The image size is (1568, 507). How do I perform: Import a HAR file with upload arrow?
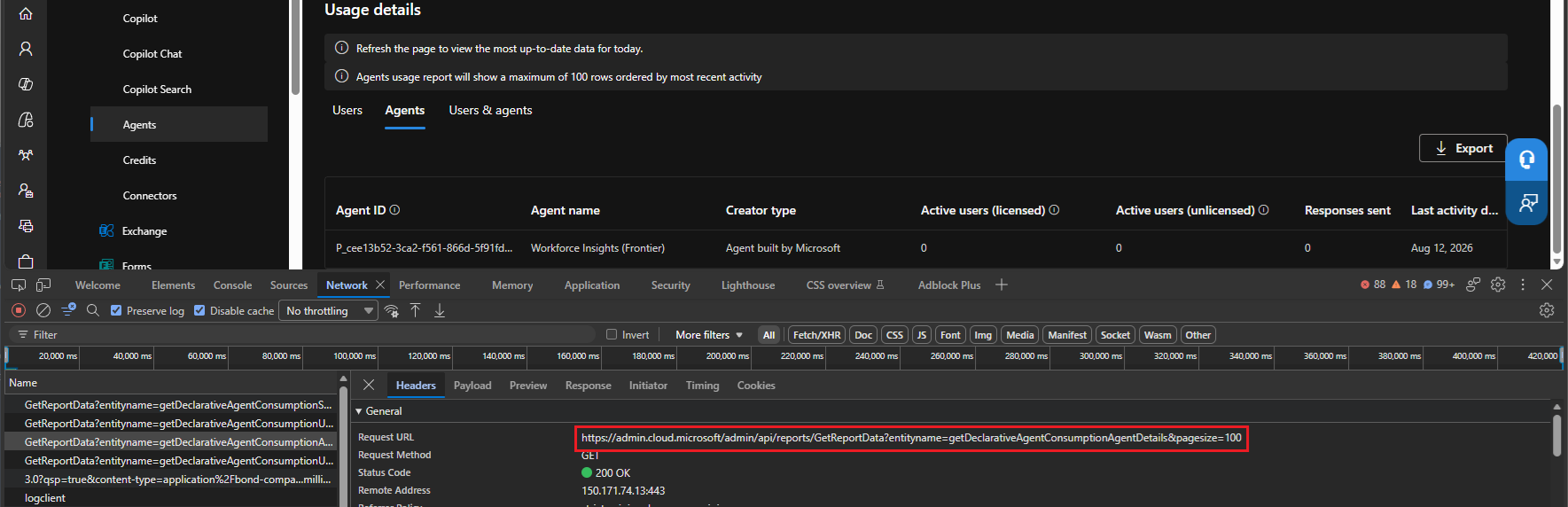pyautogui.click(x=415, y=310)
